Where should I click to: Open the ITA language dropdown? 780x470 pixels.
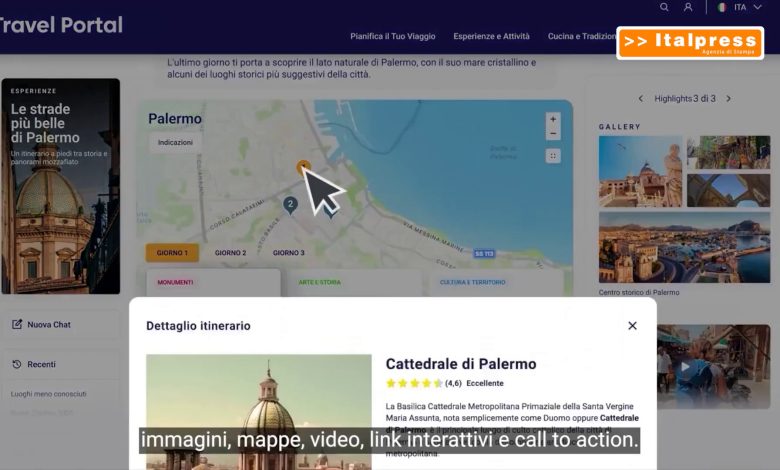739,7
